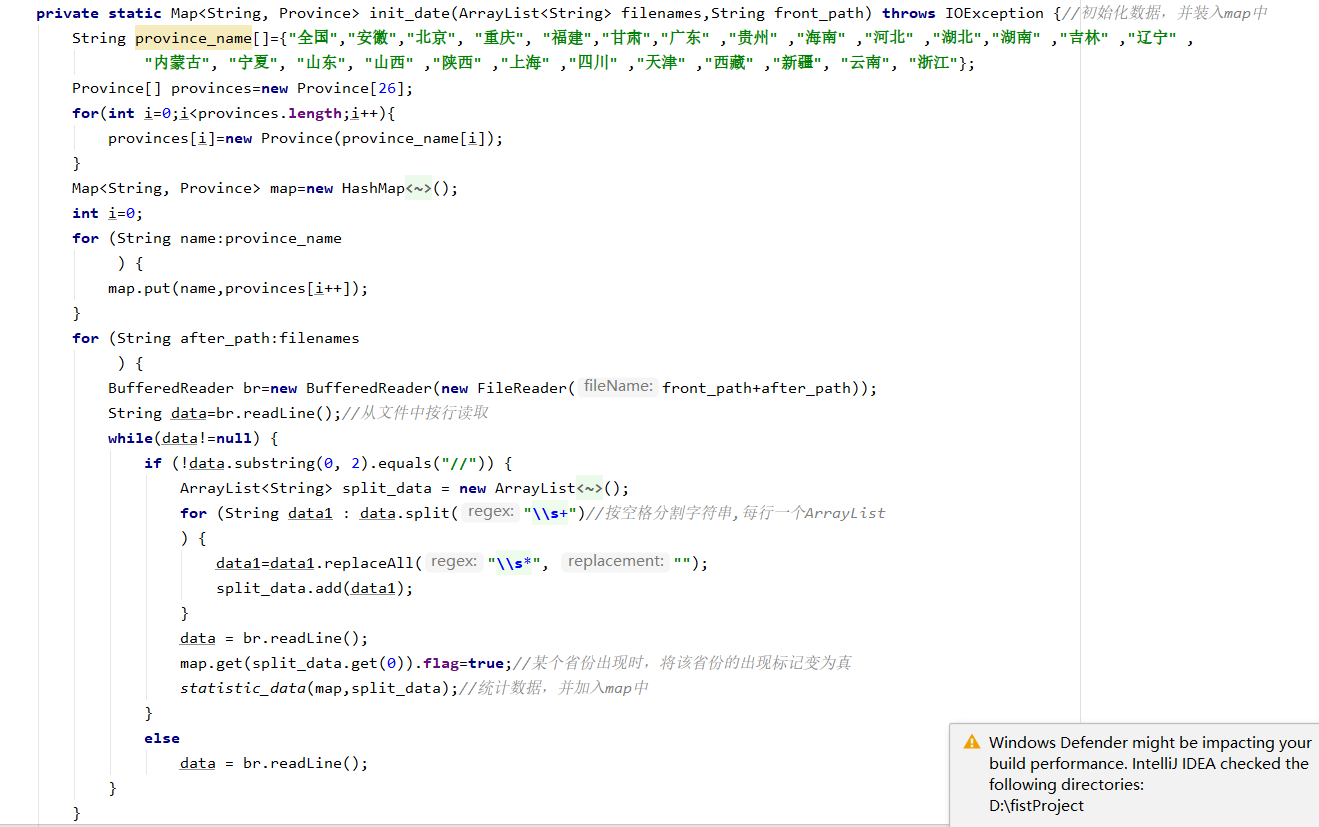Click the 'Windows Defender might be impacting' notification message
Image resolution: width=1319 pixels, height=827 pixels.
click(x=1150, y=763)
